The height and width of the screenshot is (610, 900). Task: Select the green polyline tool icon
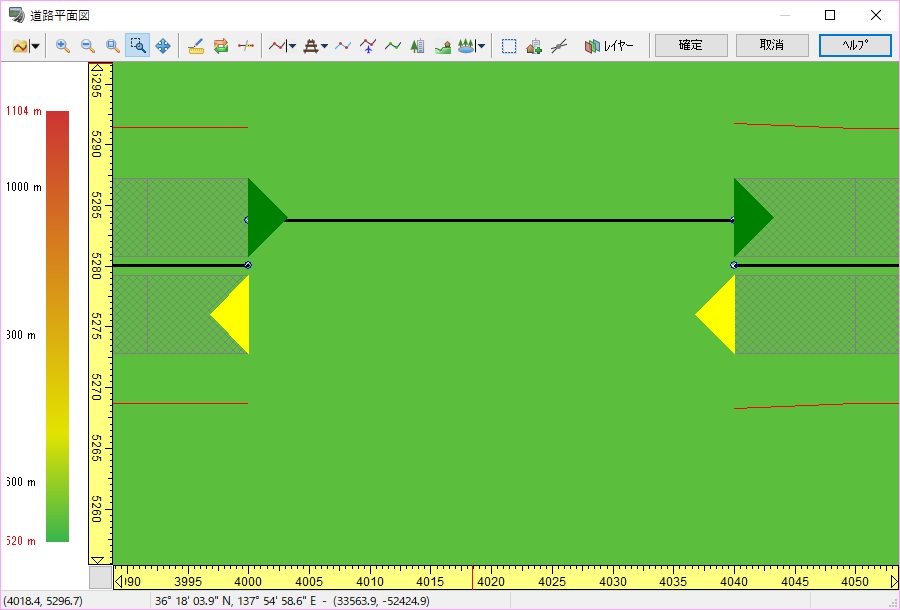(x=393, y=46)
